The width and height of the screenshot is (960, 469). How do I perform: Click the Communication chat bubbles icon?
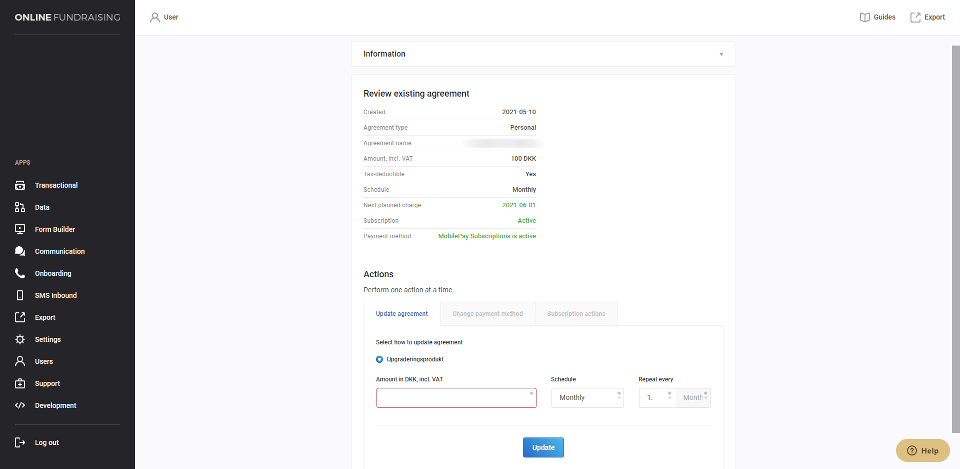point(20,252)
